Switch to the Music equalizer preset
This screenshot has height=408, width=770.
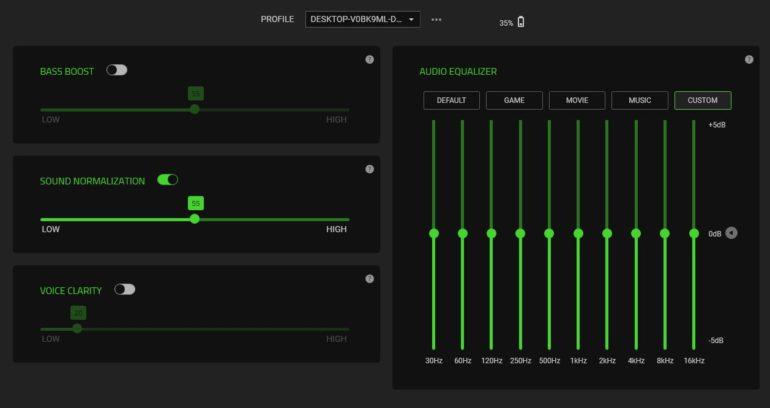639,100
